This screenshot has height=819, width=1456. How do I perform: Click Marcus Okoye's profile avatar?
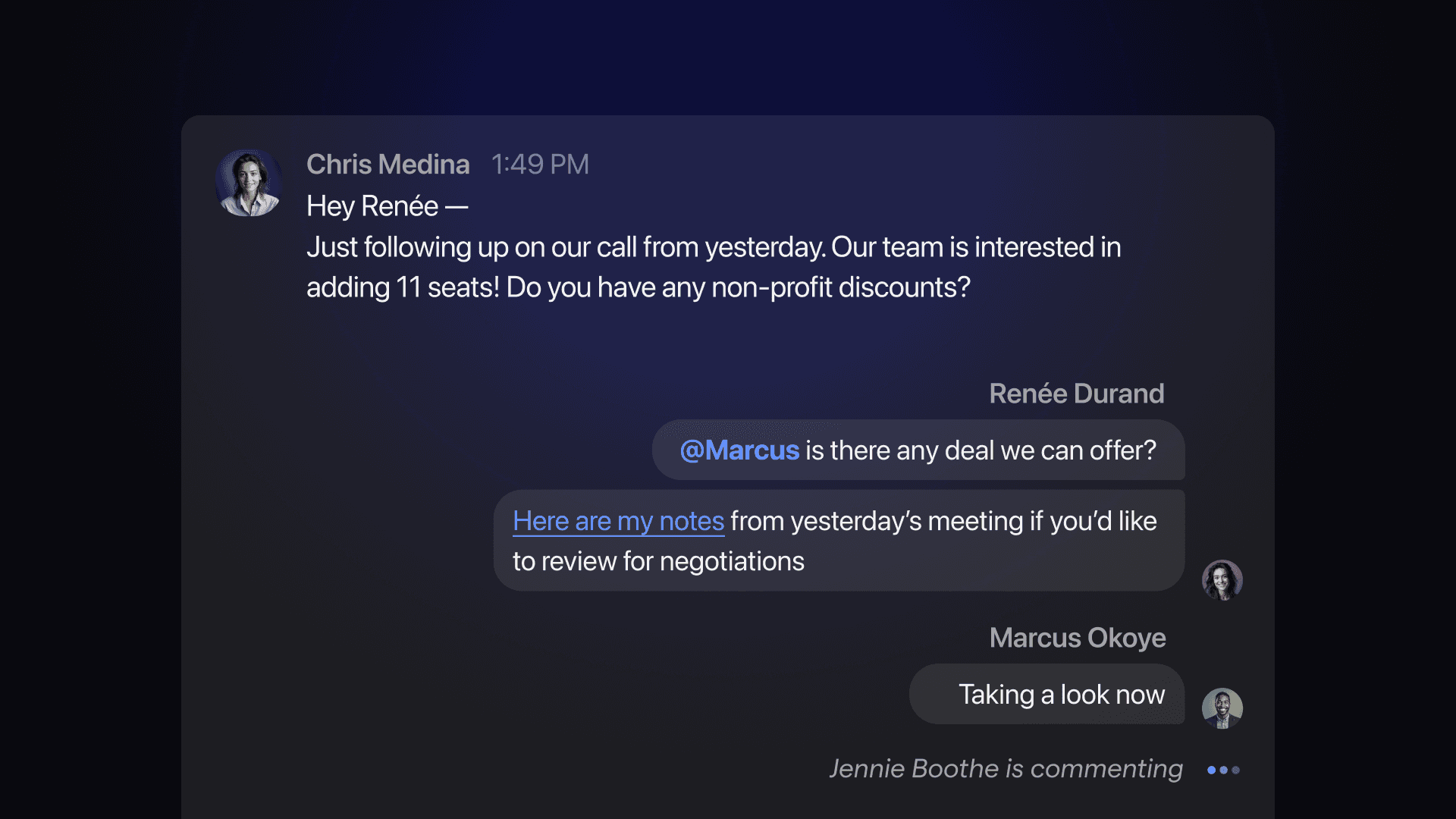[x=1221, y=708]
